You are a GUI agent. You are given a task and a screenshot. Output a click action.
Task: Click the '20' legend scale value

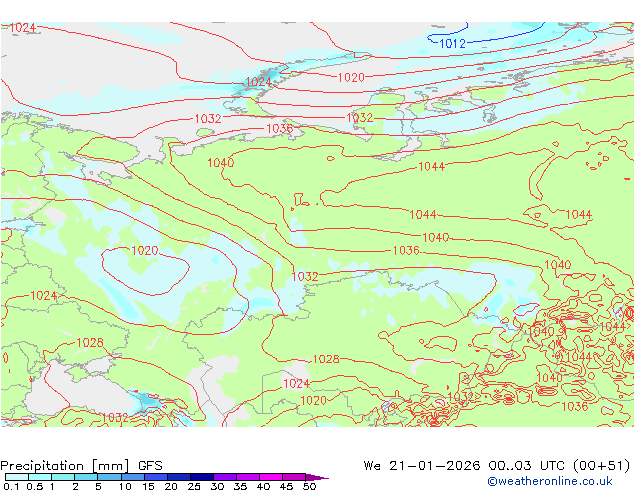[x=171, y=486]
